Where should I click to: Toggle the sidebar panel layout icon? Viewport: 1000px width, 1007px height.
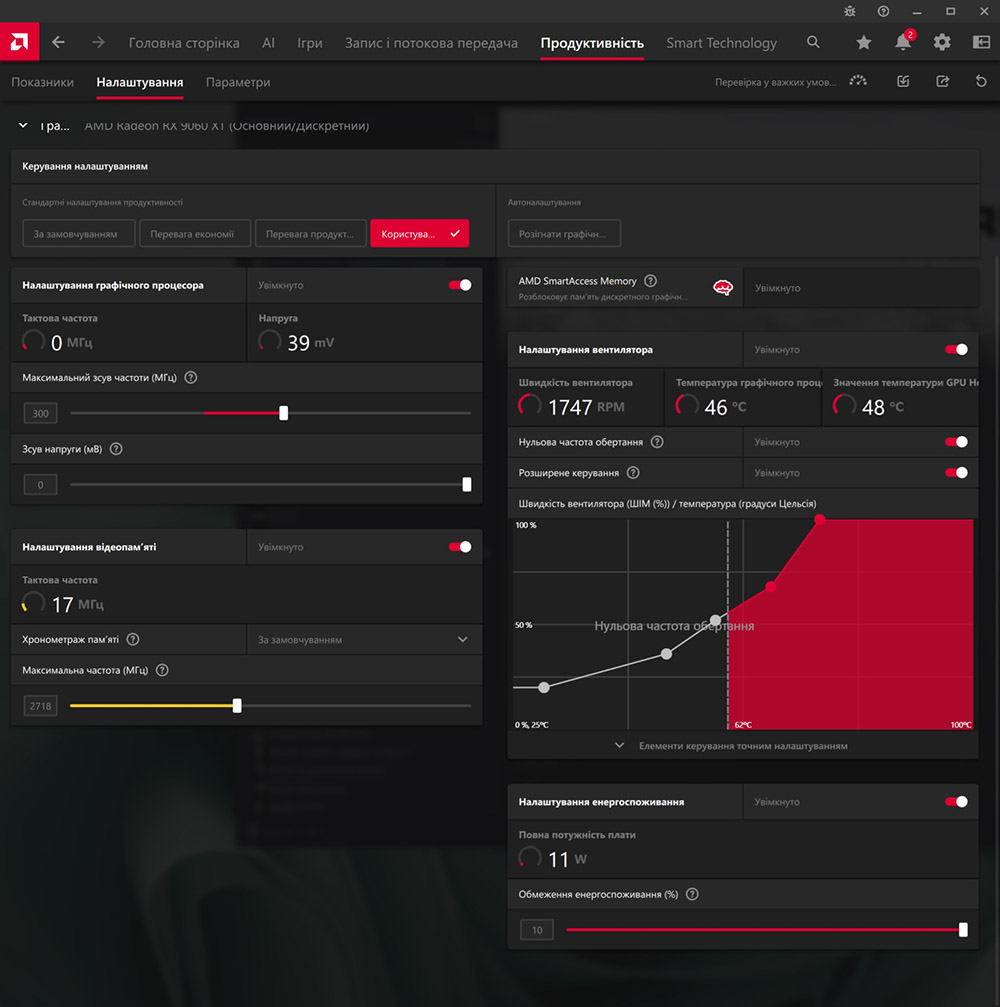click(981, 42)
